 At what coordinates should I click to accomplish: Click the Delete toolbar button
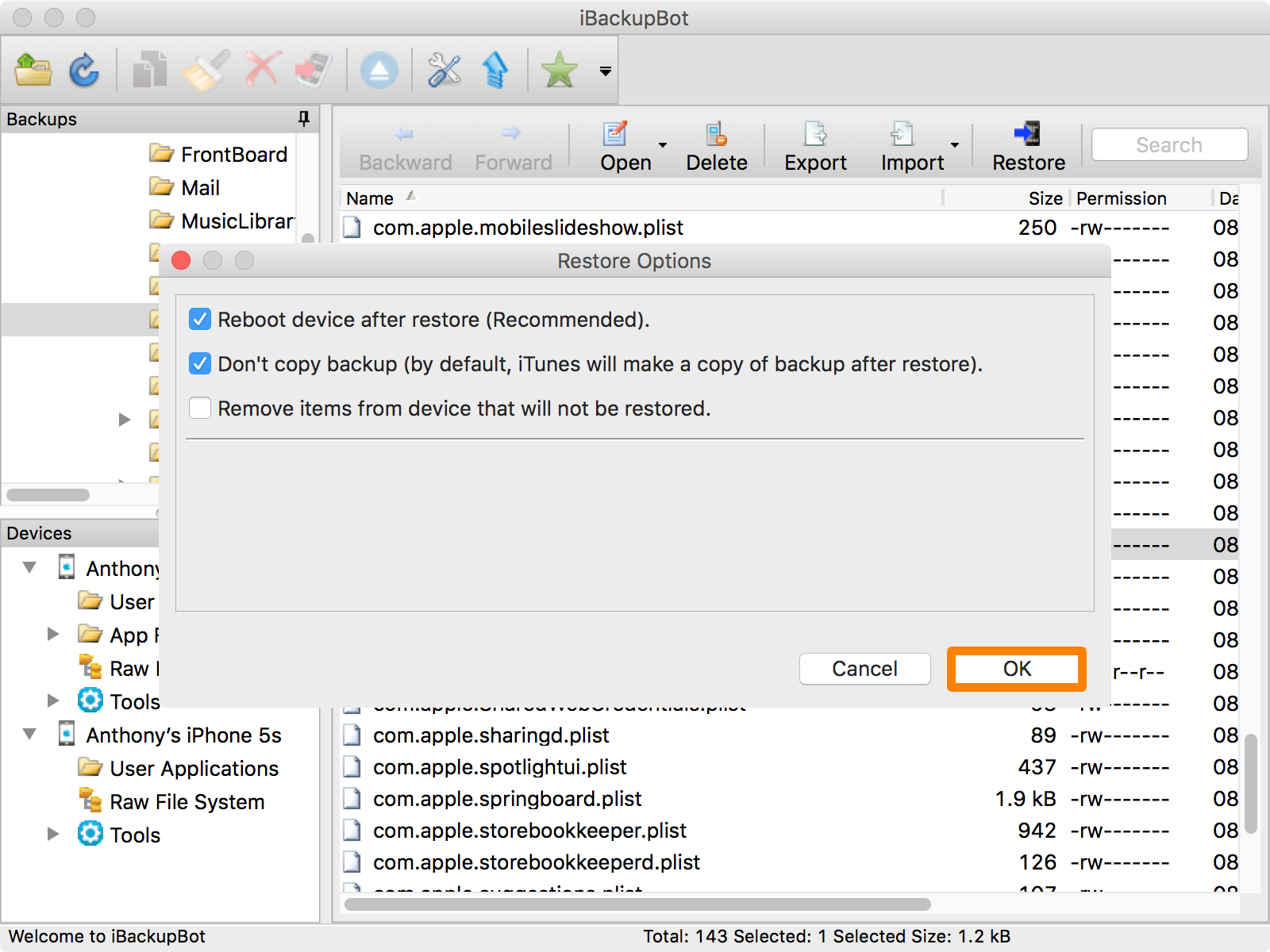tap(717, 147)
